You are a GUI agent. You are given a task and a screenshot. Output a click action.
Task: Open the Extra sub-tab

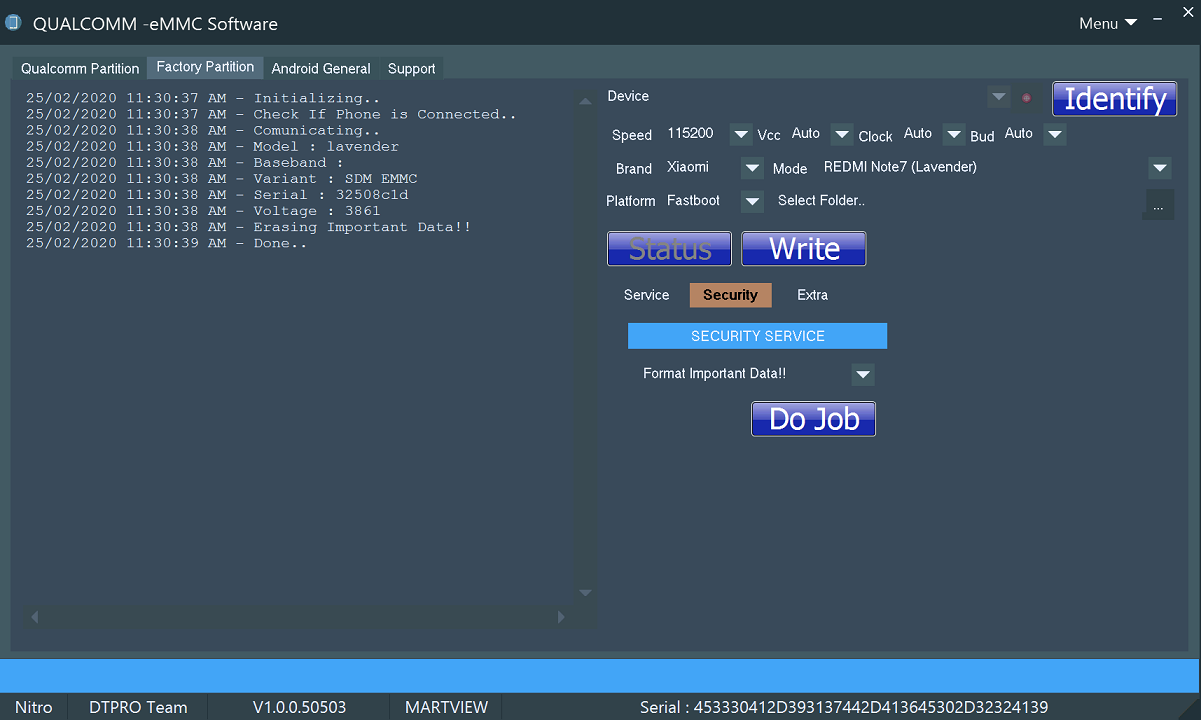coord(812,295)
